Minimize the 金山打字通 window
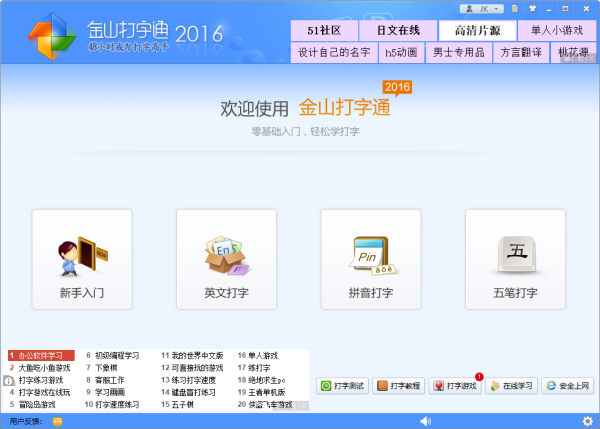The height and width of the screenshot is (429, 600). pyautogui.click(x=549, y=8)
